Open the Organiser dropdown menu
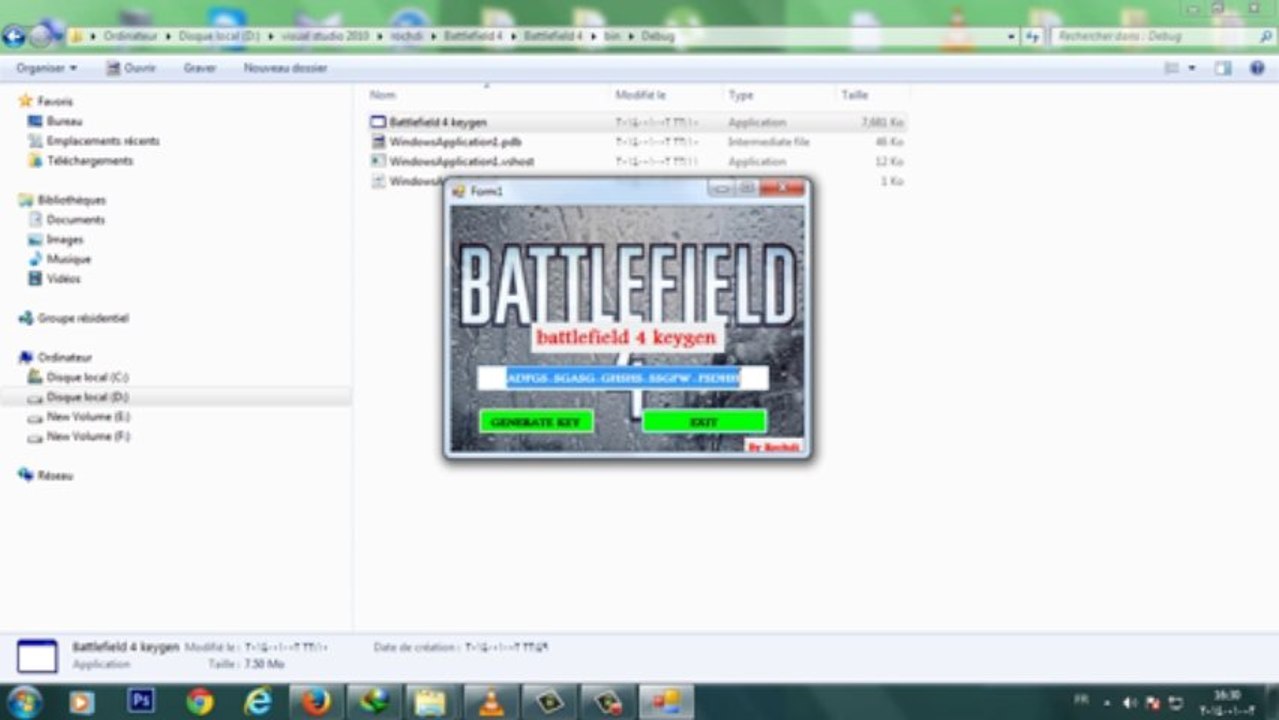 (47, 68)
